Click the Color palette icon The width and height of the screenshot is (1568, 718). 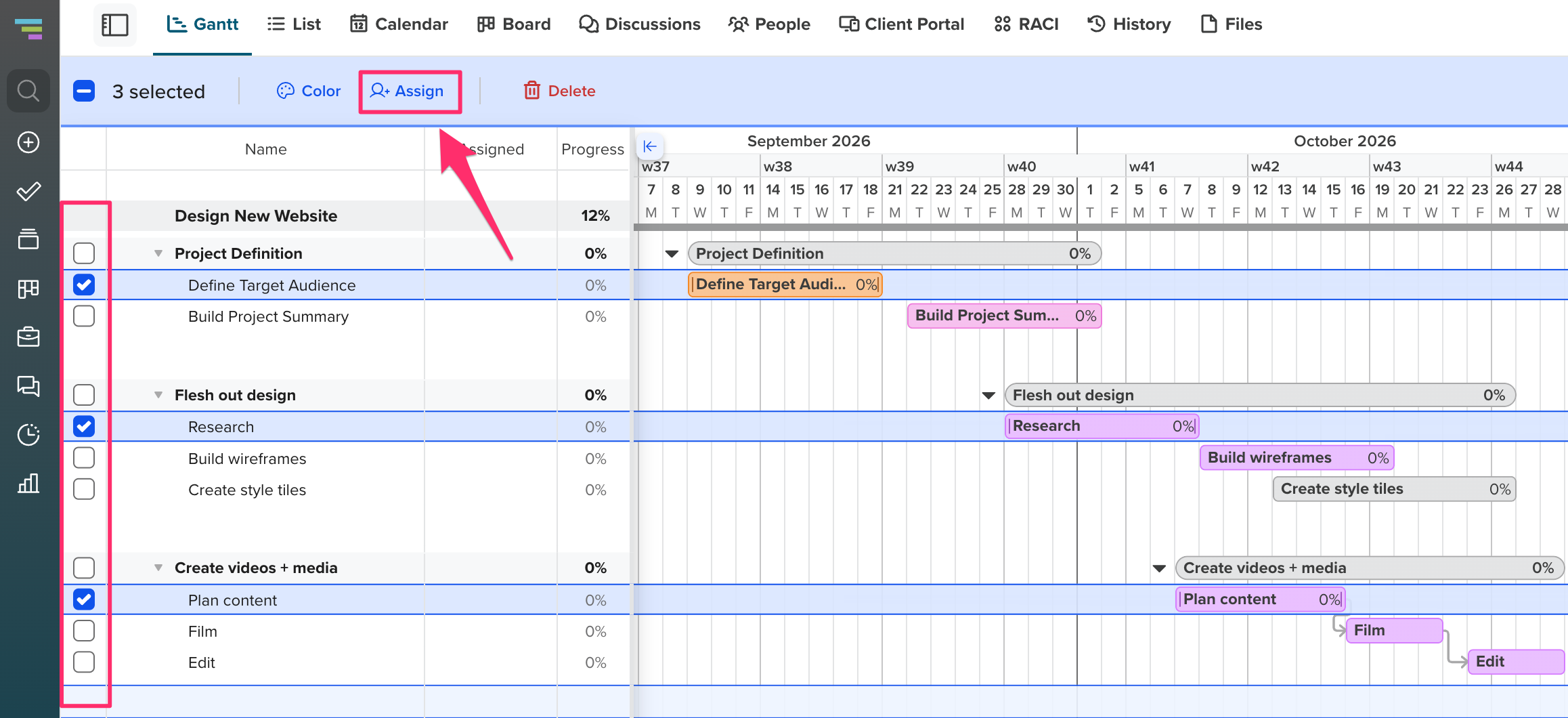click(285, 91)
